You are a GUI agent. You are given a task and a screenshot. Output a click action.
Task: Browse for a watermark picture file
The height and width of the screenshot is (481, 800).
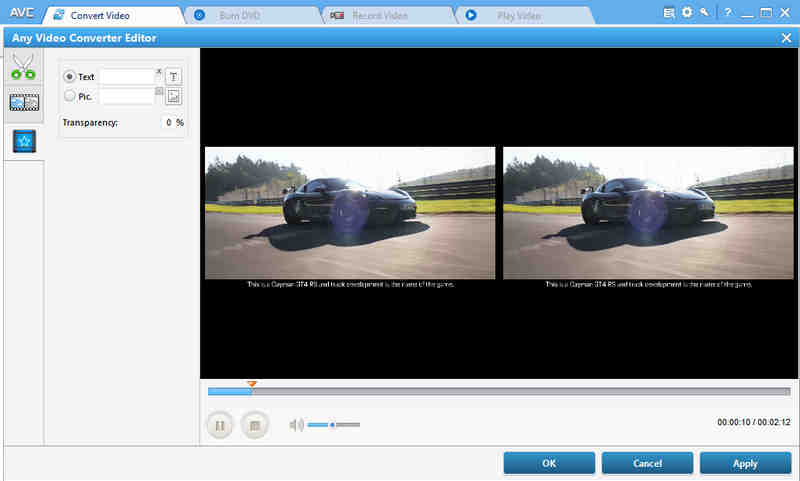pos(173,96)
